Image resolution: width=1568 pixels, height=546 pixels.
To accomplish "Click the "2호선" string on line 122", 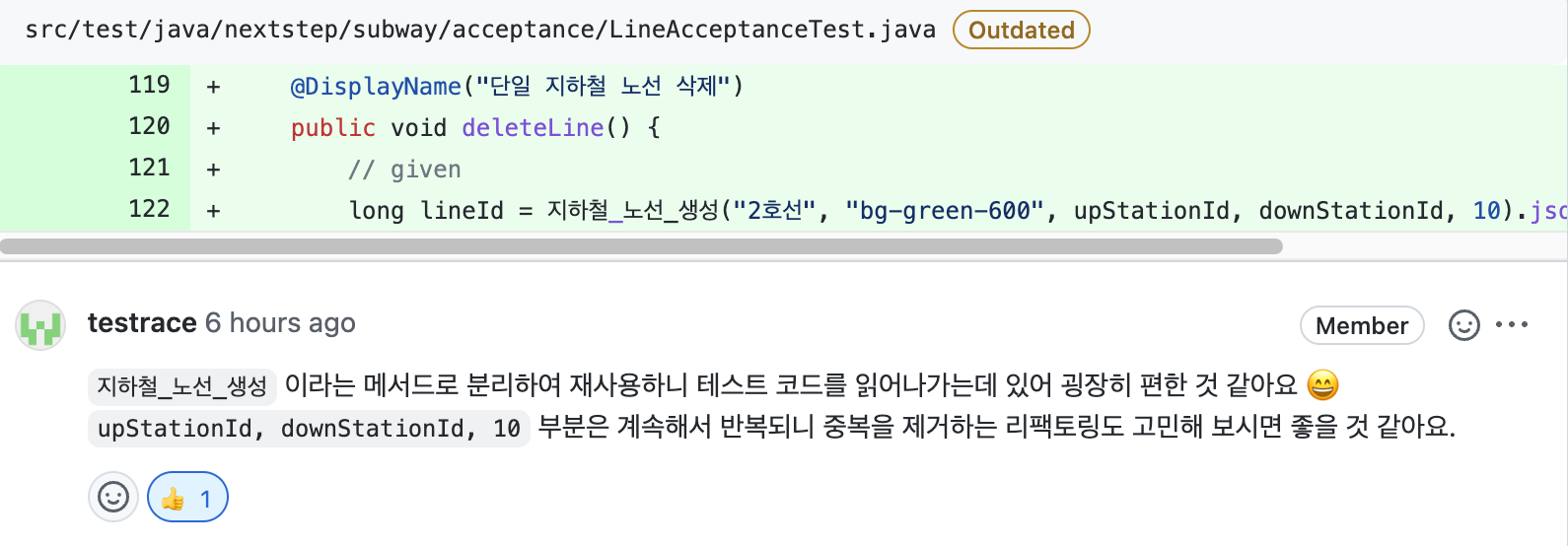I will click(775, 211).
